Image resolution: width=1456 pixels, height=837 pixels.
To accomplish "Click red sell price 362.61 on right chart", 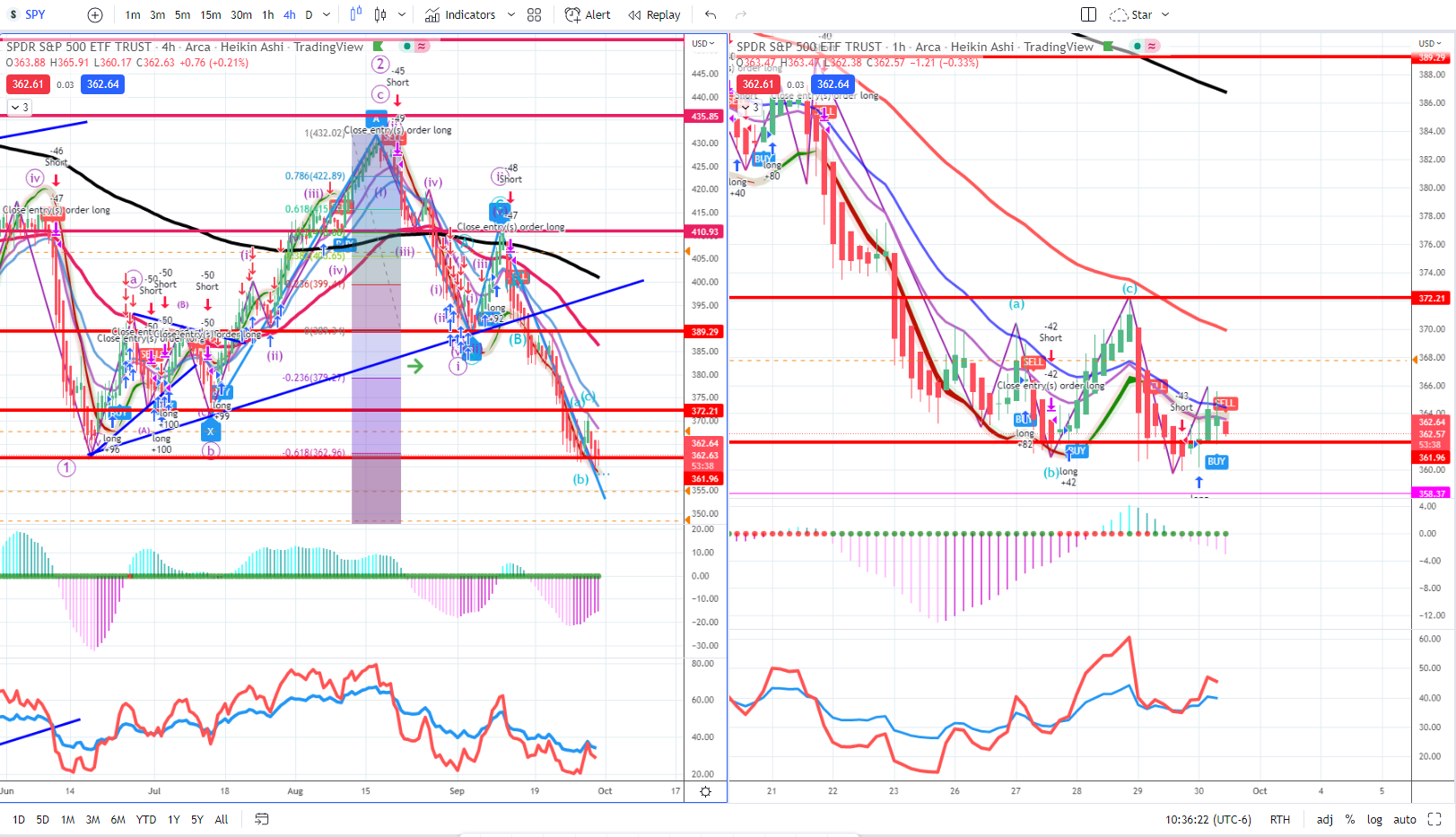I will (758, 84).
